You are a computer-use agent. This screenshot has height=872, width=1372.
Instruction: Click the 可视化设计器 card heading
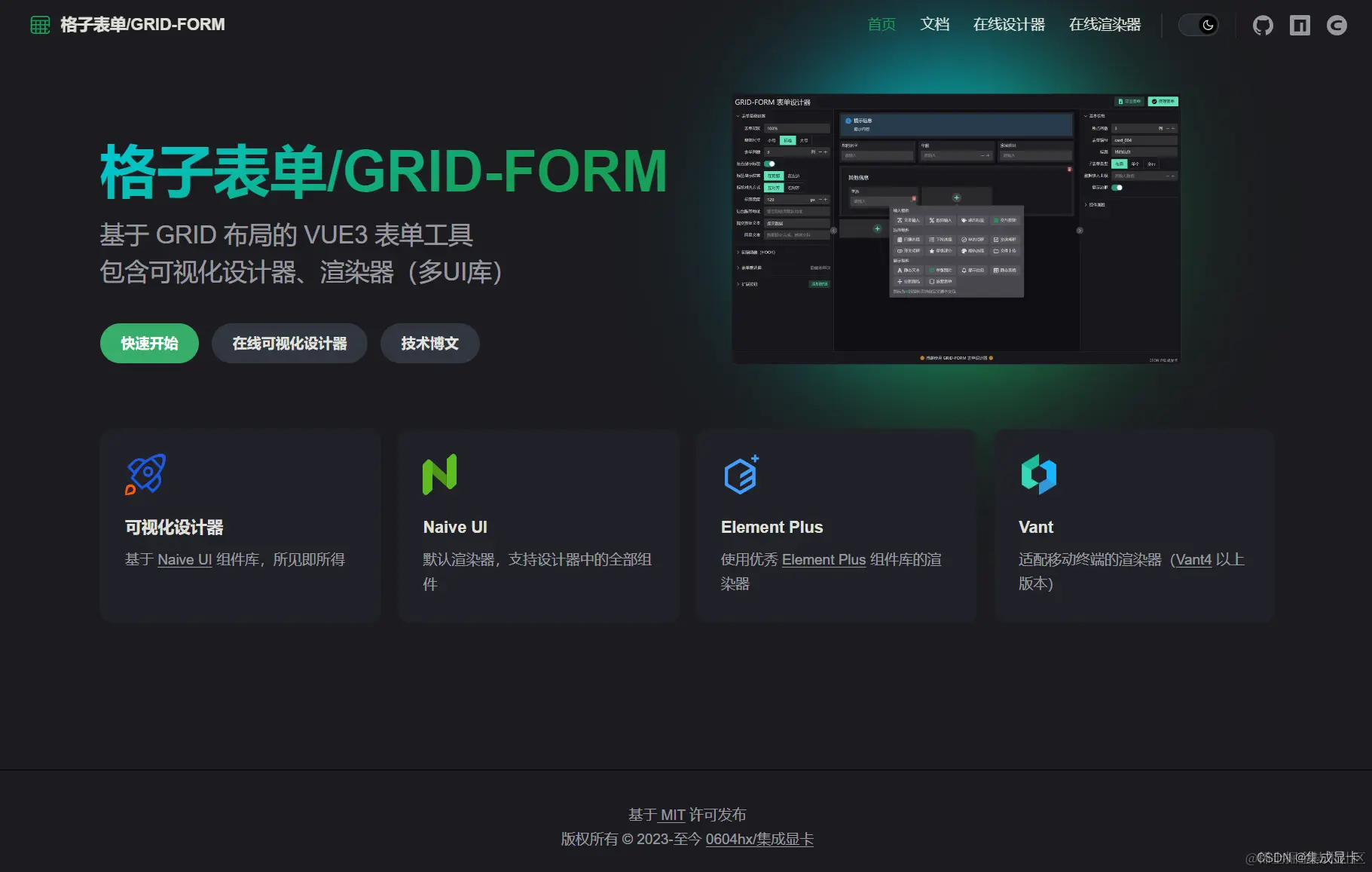[x=174, y=528]
